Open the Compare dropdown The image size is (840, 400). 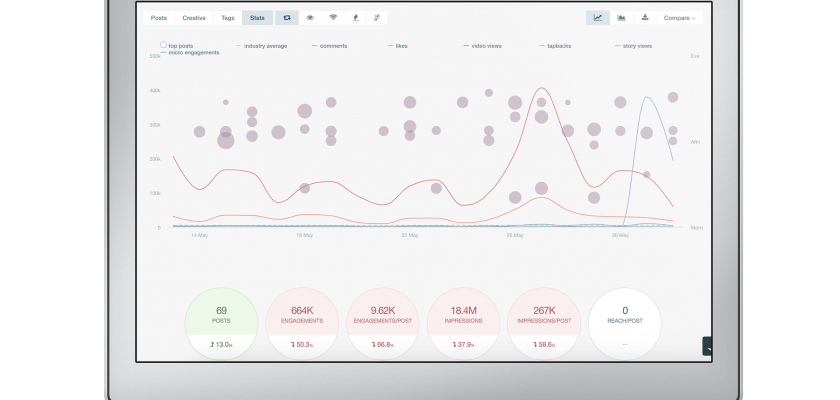coord(680,18)
